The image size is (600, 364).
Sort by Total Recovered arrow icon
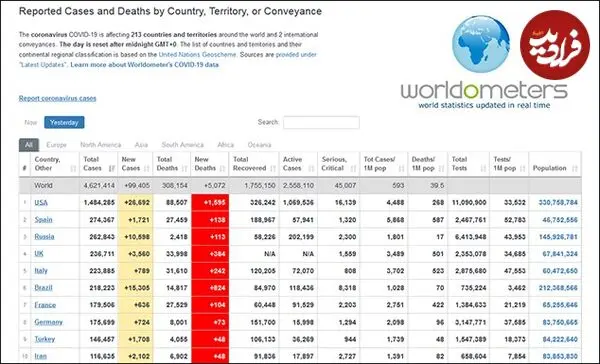[273, 168]
